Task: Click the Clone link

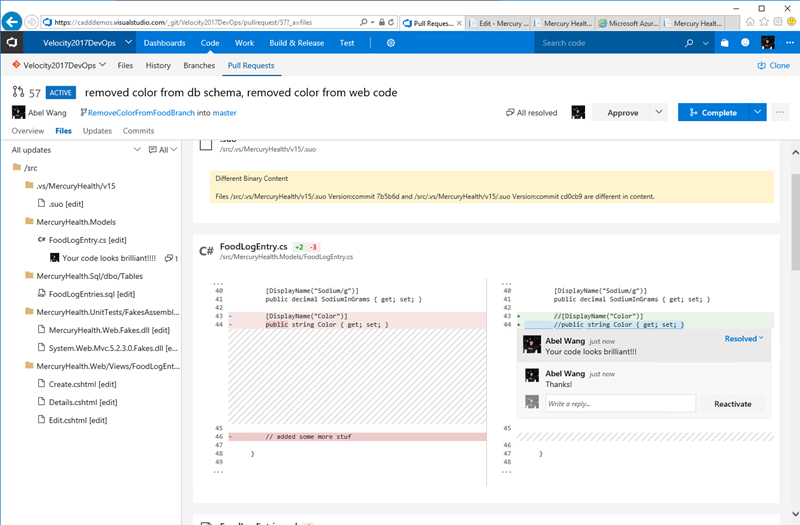Action: 773,65
